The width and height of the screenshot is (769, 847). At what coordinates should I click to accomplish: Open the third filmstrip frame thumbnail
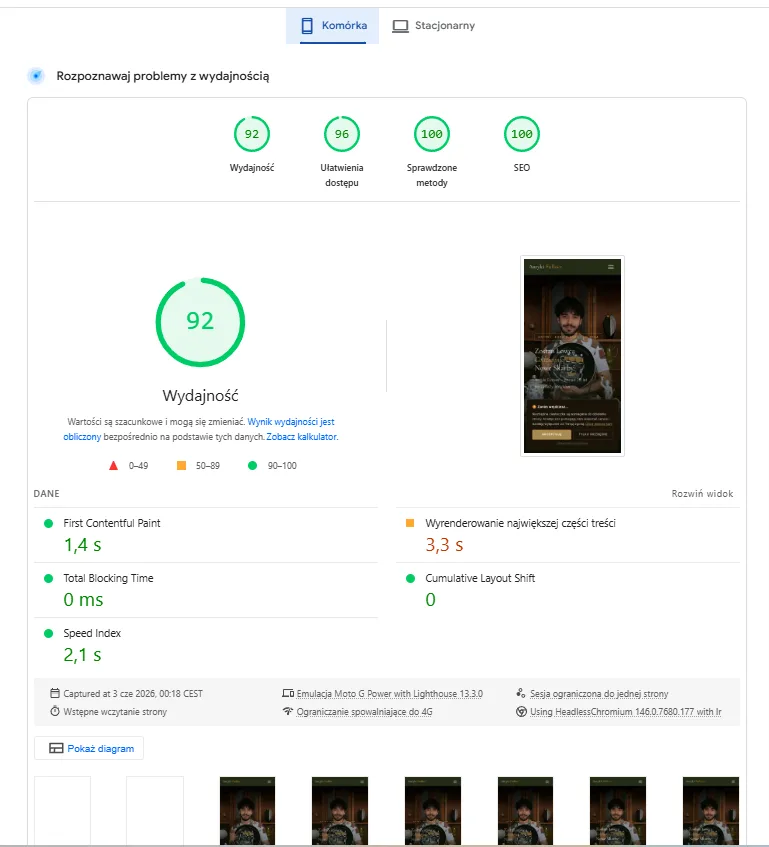click(247, 811)
